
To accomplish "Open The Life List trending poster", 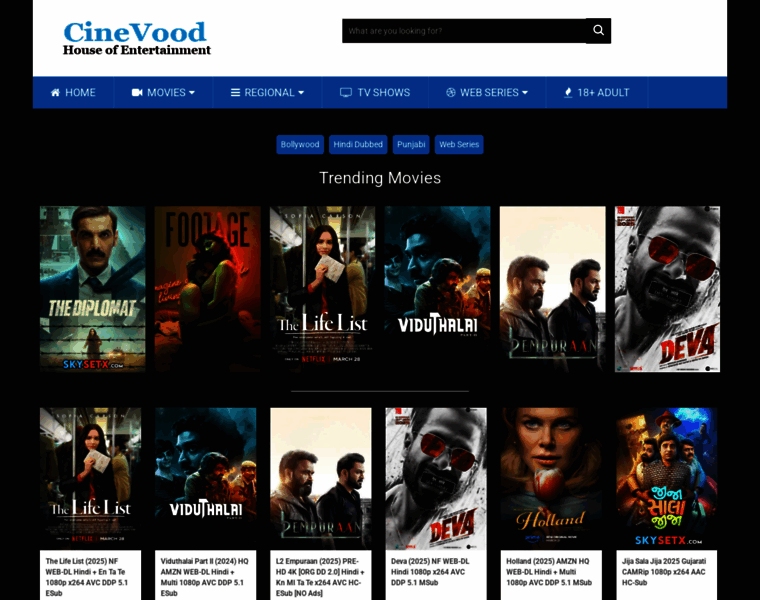I will point(322,289).
